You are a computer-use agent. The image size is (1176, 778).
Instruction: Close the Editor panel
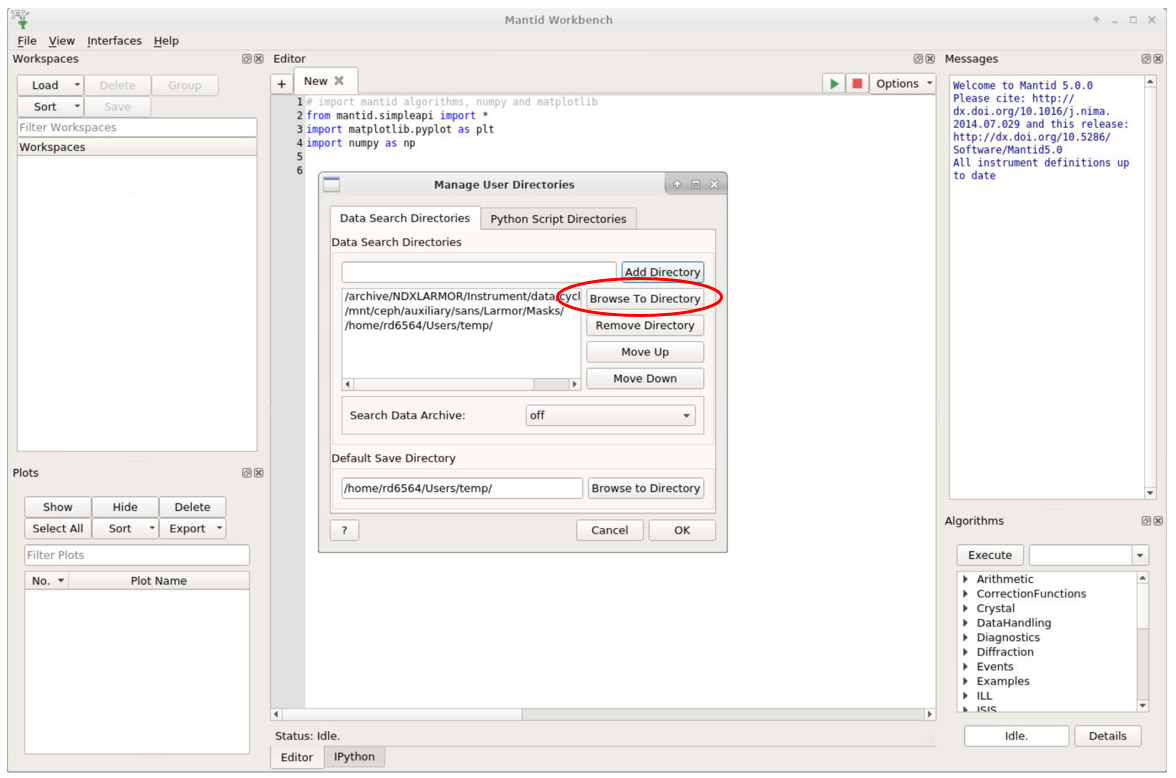point(930,59)
